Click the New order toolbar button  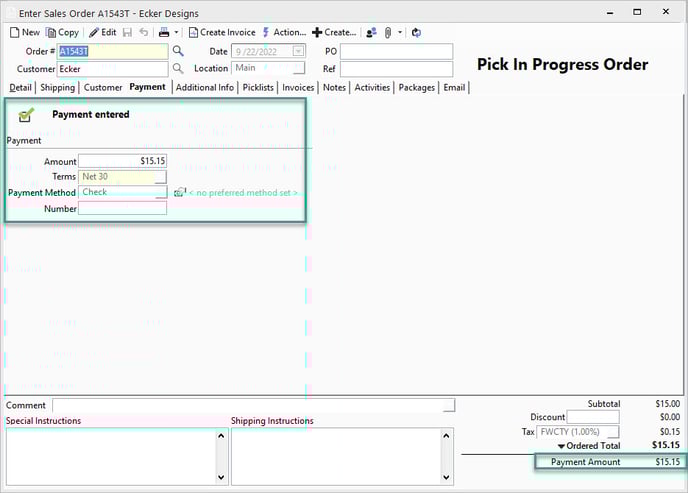click(x=25, y=32)
